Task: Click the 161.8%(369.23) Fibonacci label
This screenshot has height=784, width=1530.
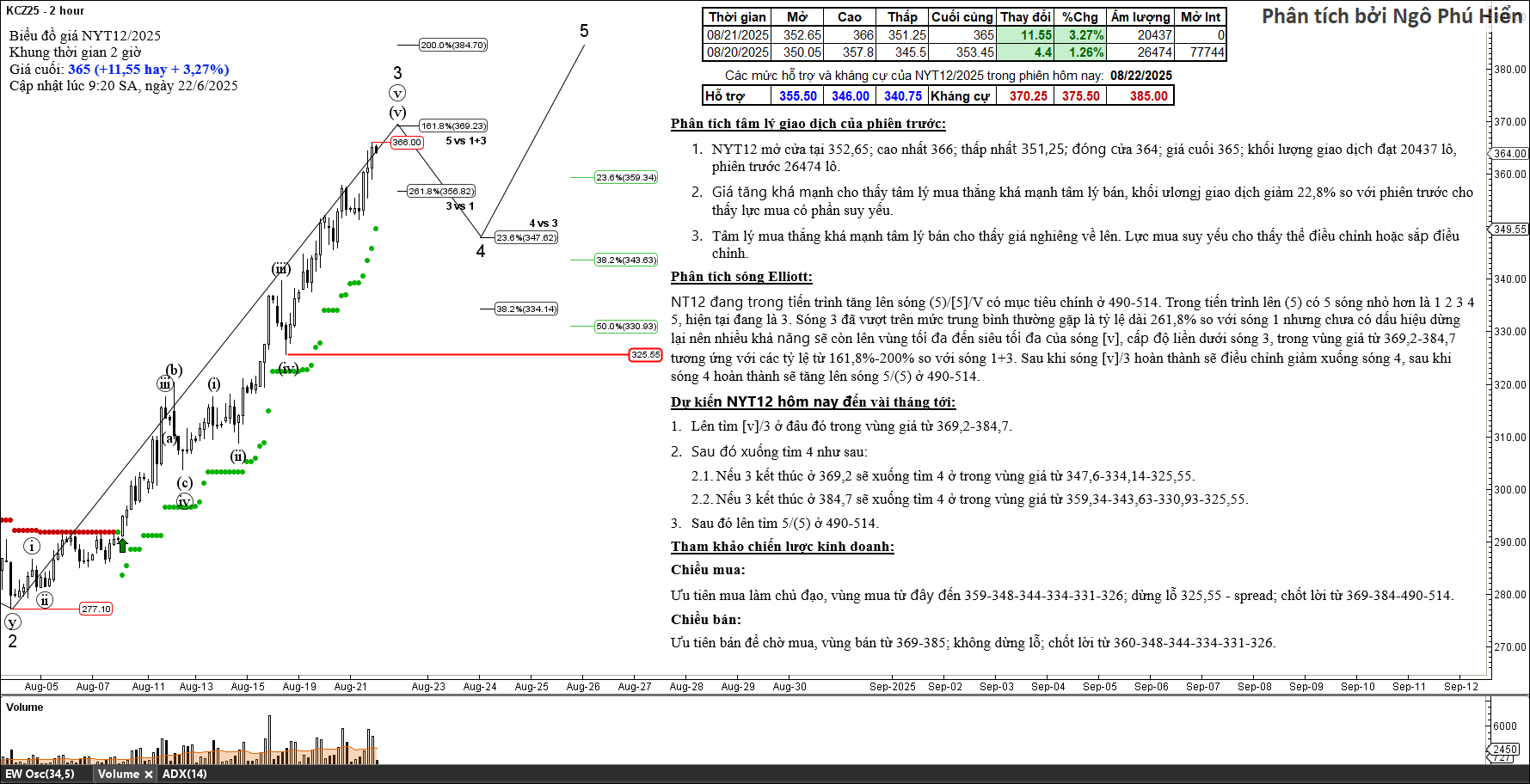Action: tap(453, 126)
